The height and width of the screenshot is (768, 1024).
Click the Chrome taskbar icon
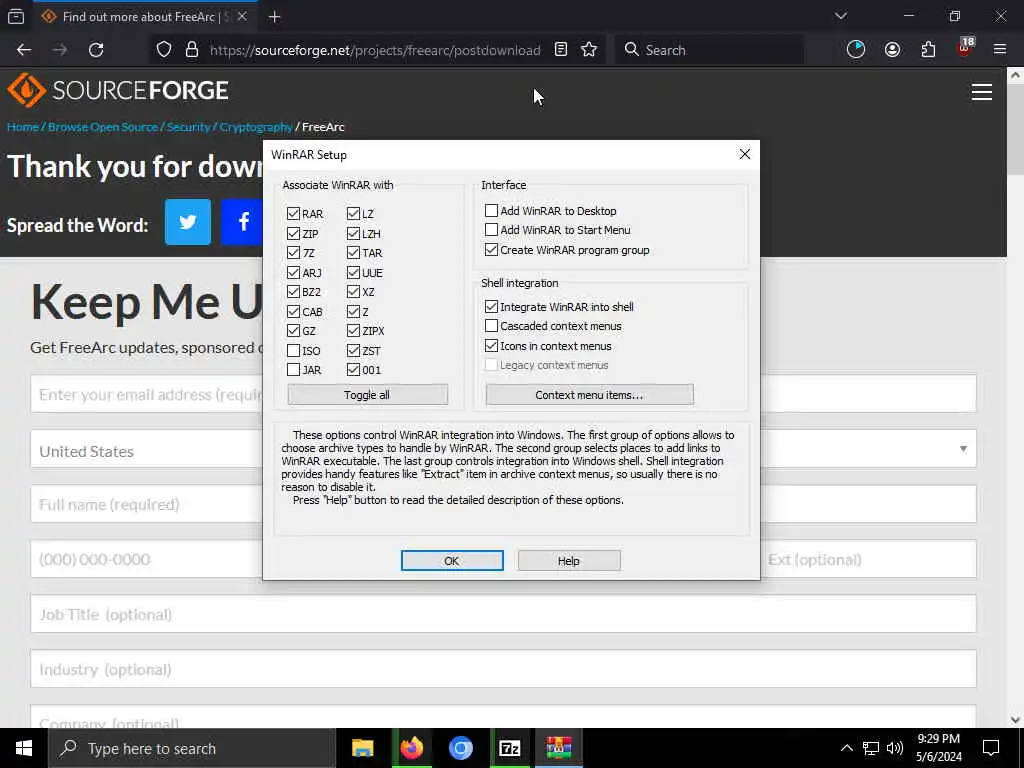[460, 748]
